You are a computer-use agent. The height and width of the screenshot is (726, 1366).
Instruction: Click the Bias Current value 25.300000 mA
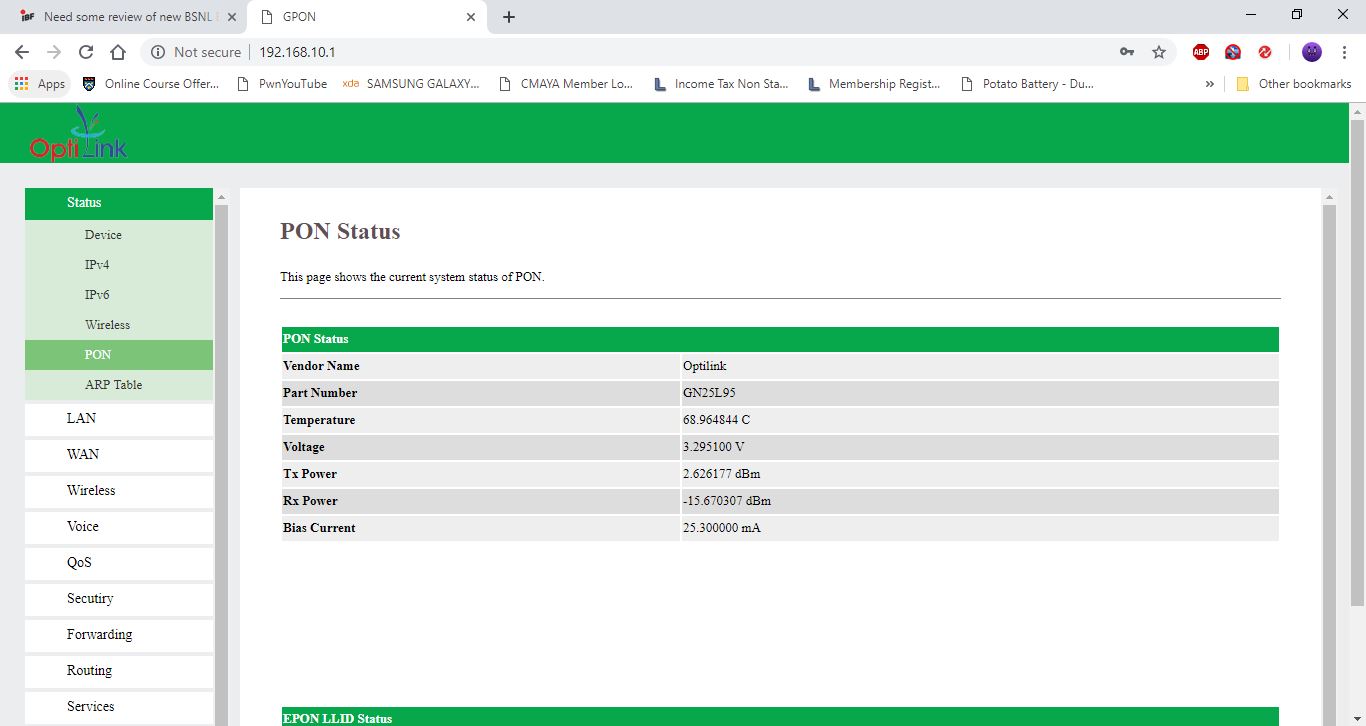click(721, 528)
